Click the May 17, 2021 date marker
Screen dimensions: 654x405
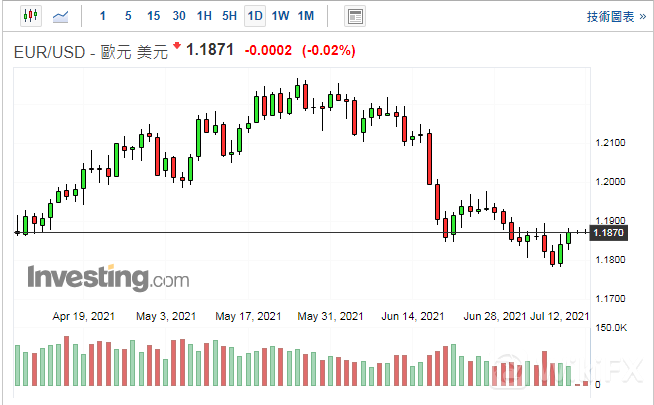[x=248, y=317]
